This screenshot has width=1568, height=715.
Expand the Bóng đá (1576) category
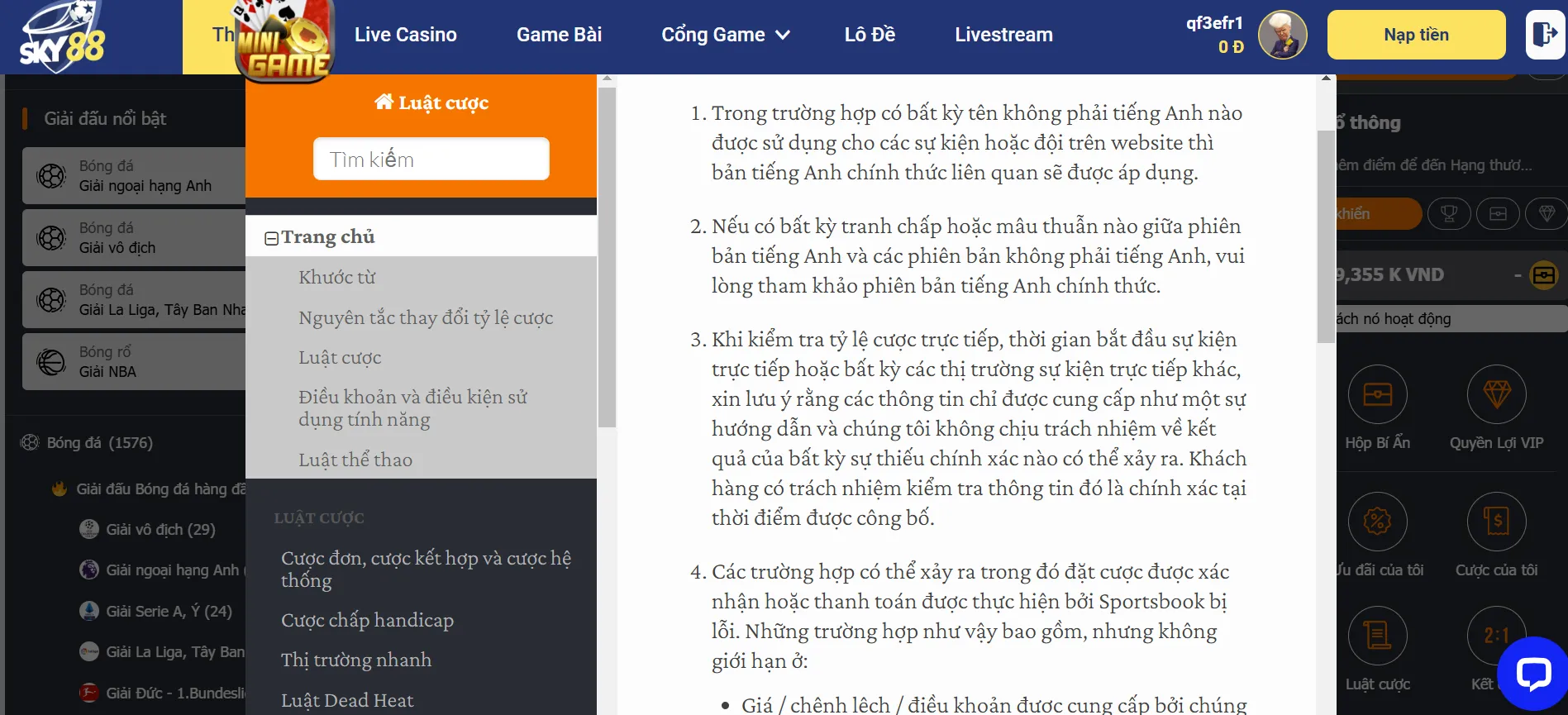point(99,442)
